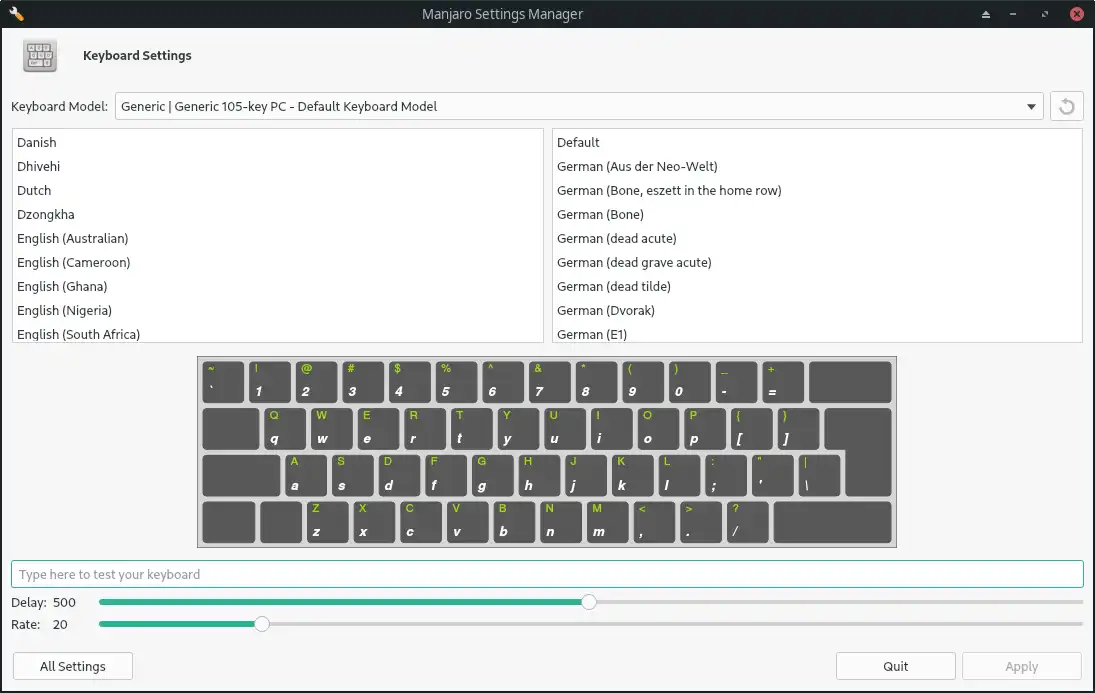Select German (E1) variant
Screen dimensions: 1095x693
click(x=817, y=333)
